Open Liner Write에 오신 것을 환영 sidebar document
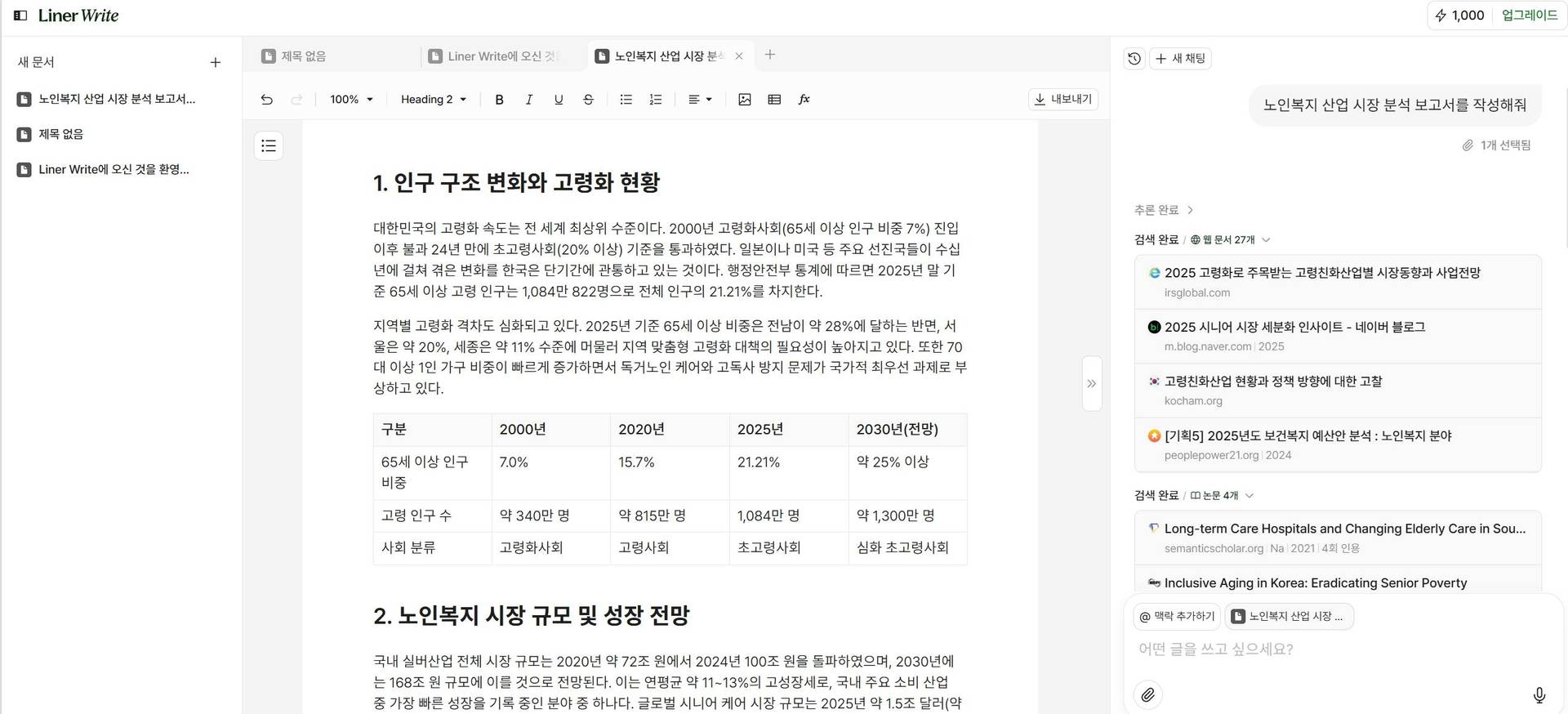1568x714 pixels. point(116,170)
